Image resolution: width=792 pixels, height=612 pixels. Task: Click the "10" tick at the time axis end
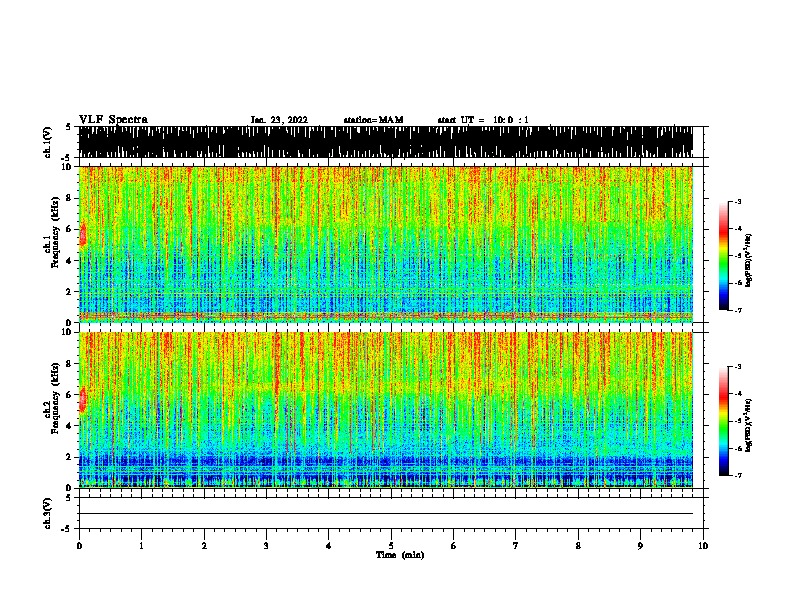[x=703, y=545]
